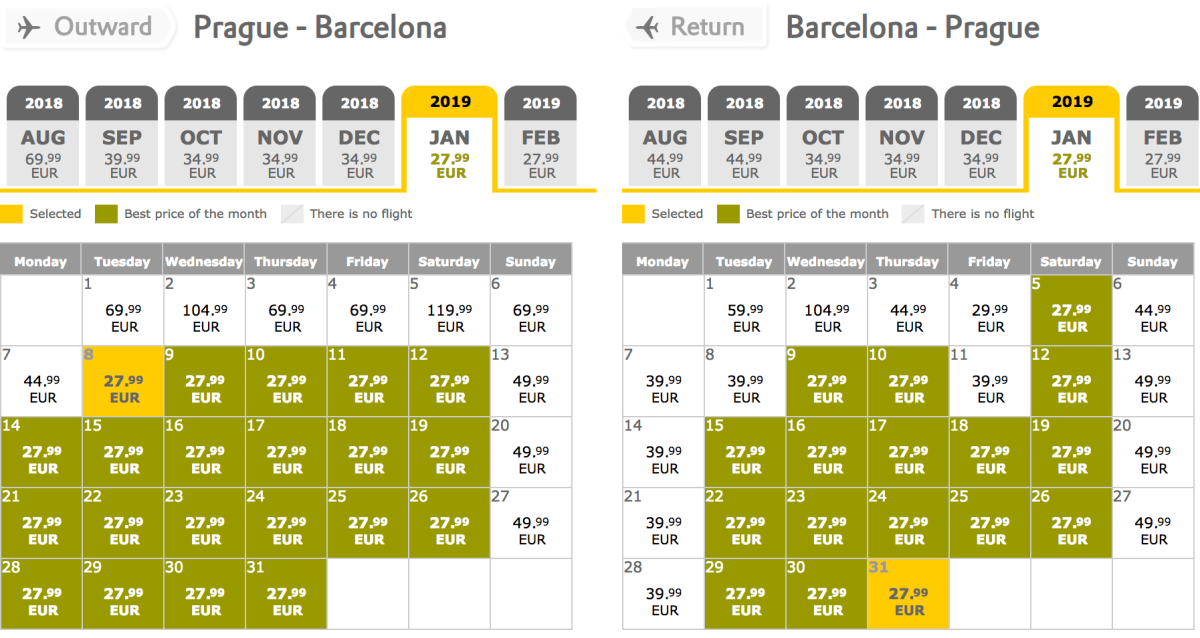Click yellow Selected legend swatch in Outward panel

point(11,214)
